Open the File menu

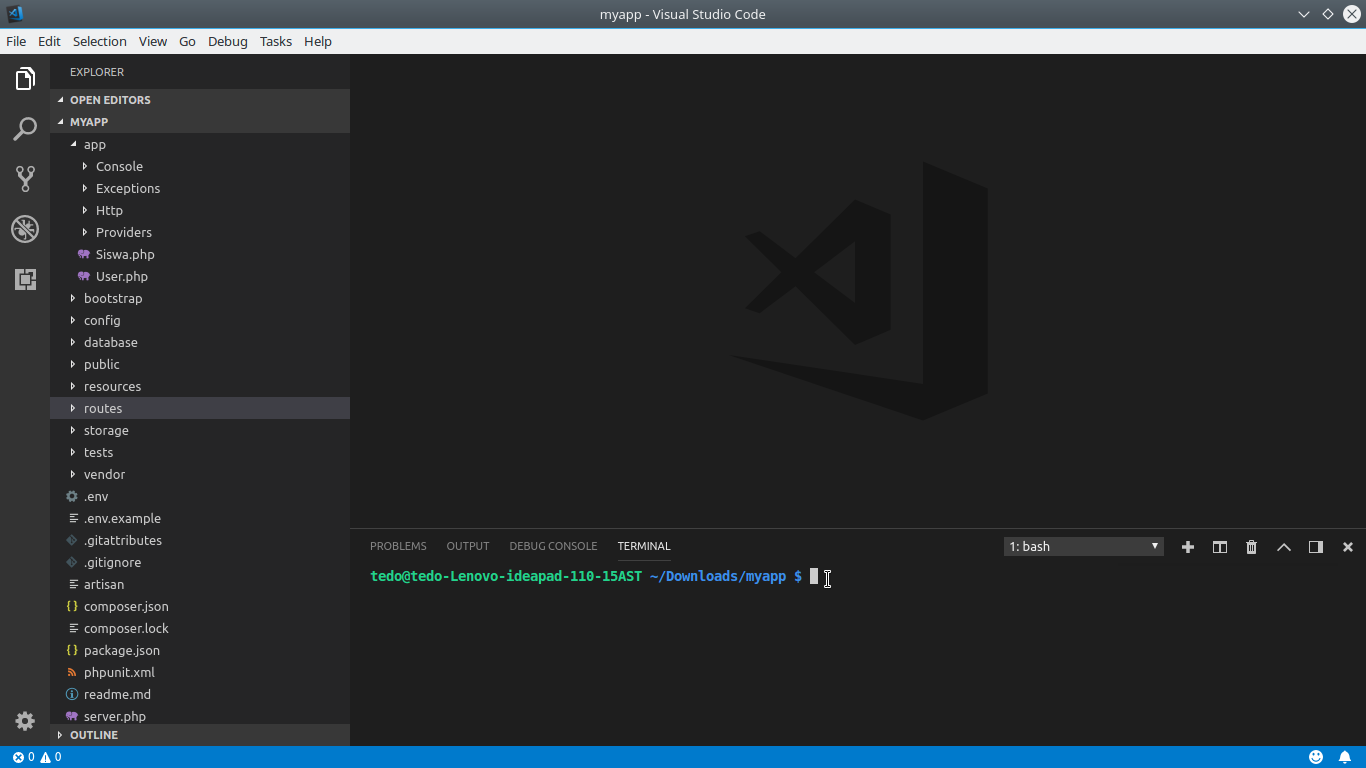point(16,41)
